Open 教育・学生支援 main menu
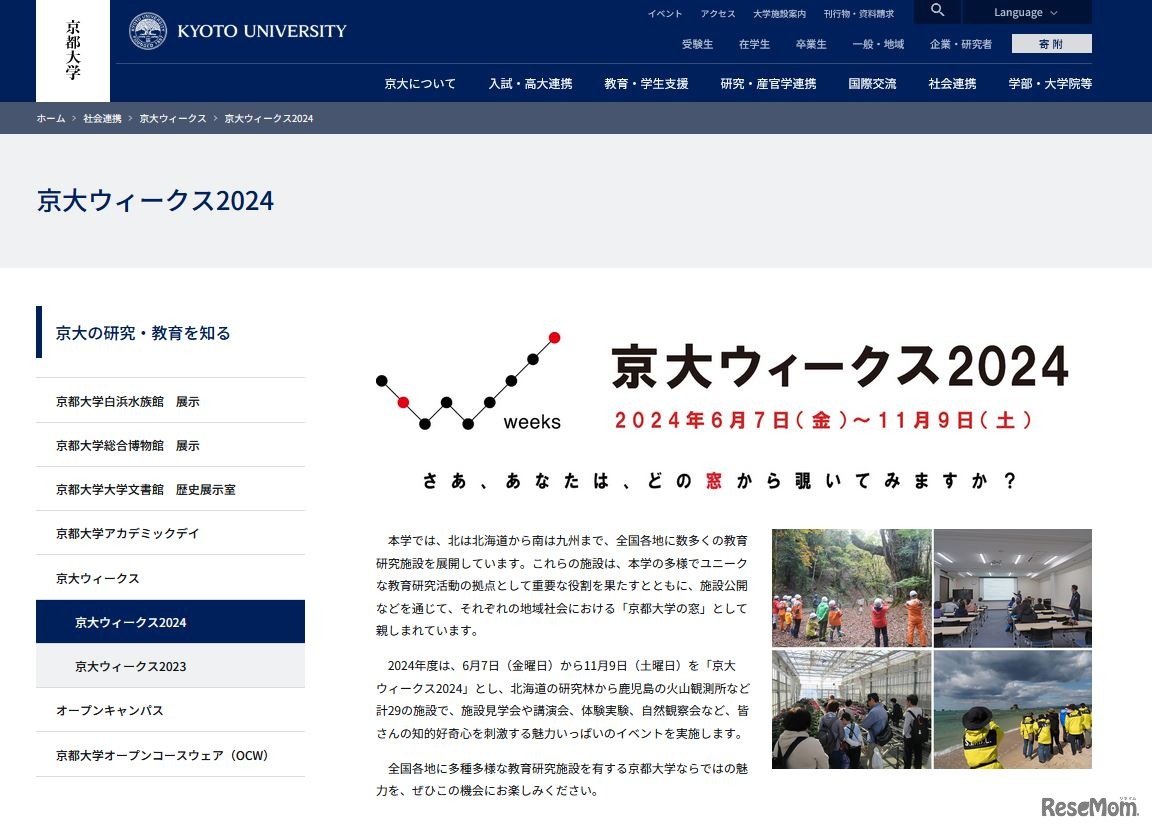This screenshot has height=830, width=1152. pyautogui.click(x=647, y=84)
